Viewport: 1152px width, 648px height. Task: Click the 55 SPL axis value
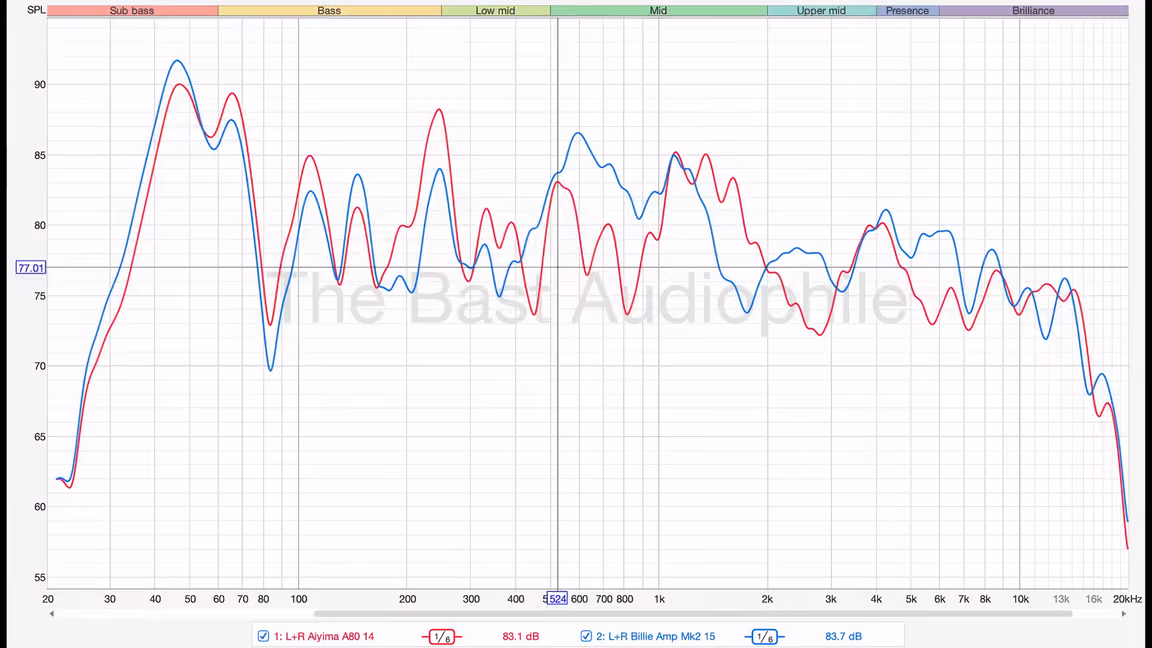(x=40, y=577)
